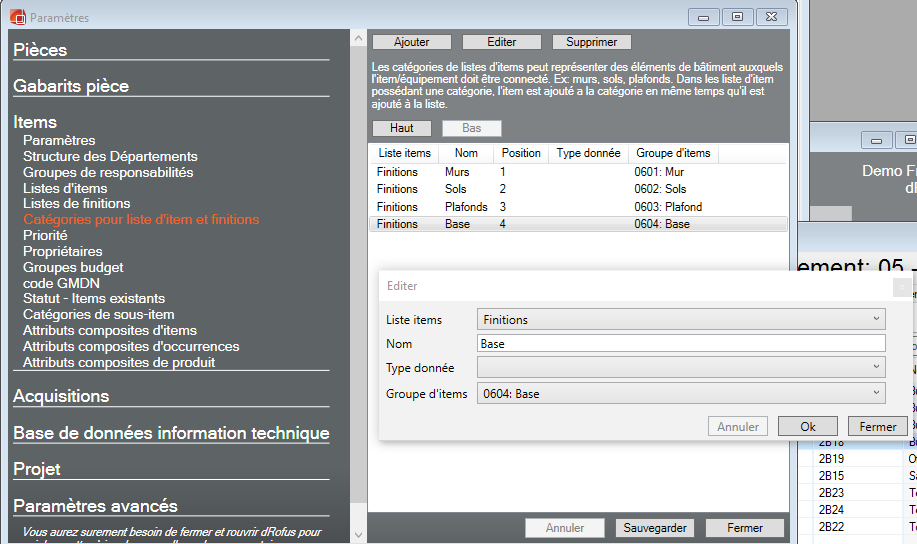Close the Editer dialog with Fermer
This screenshot has width=917, height=544.
(877, 426)
